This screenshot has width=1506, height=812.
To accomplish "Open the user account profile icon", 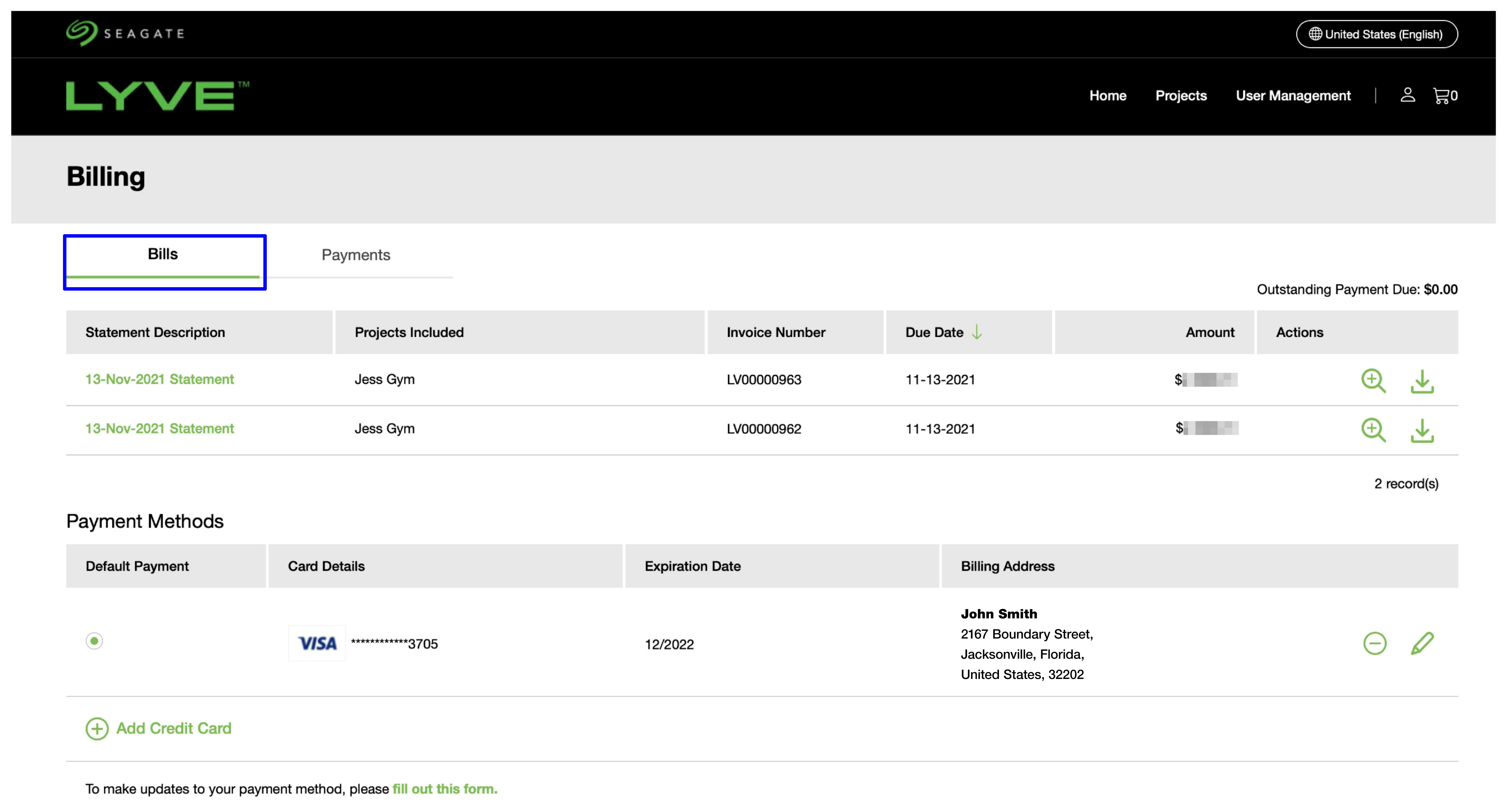I will pyautogui.click(x=1407, y=95).
